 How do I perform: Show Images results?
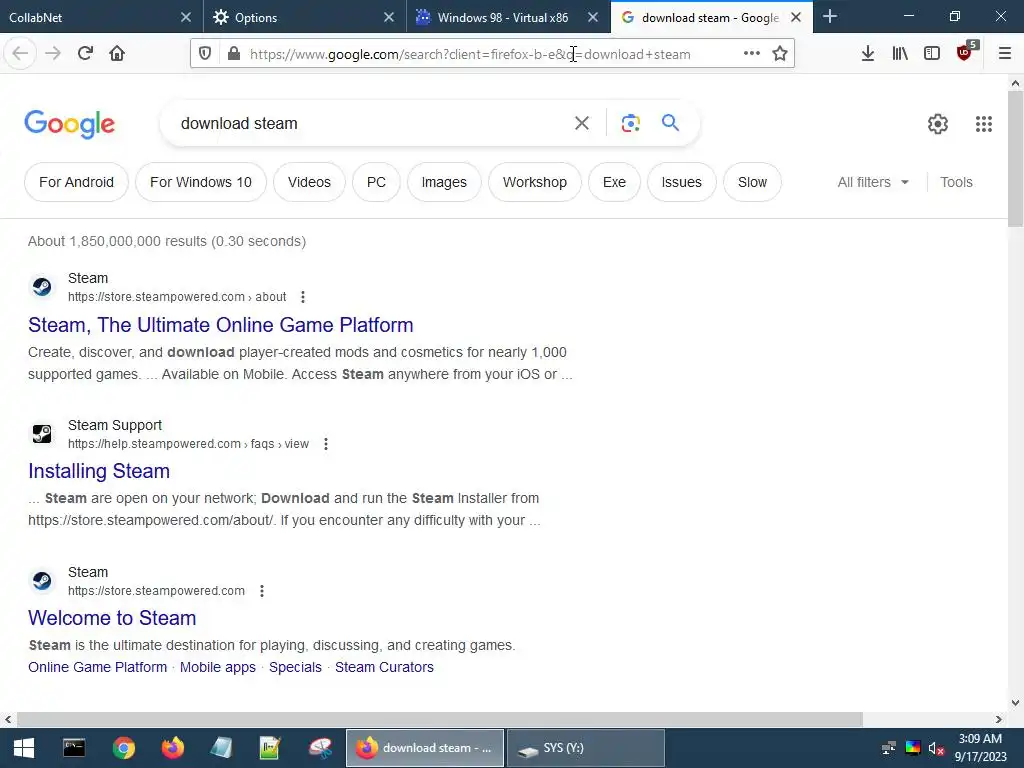coord(444,182)
